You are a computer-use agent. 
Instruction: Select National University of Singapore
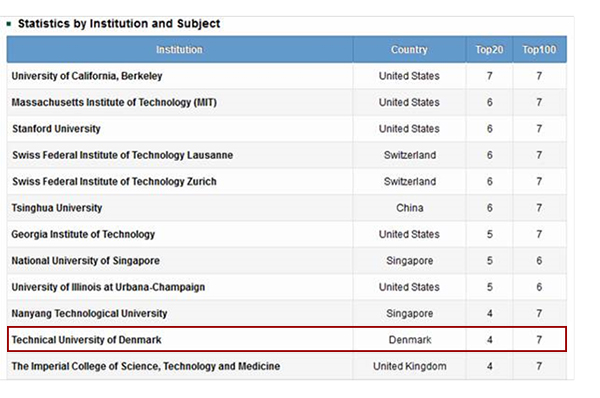coord(85,261)
